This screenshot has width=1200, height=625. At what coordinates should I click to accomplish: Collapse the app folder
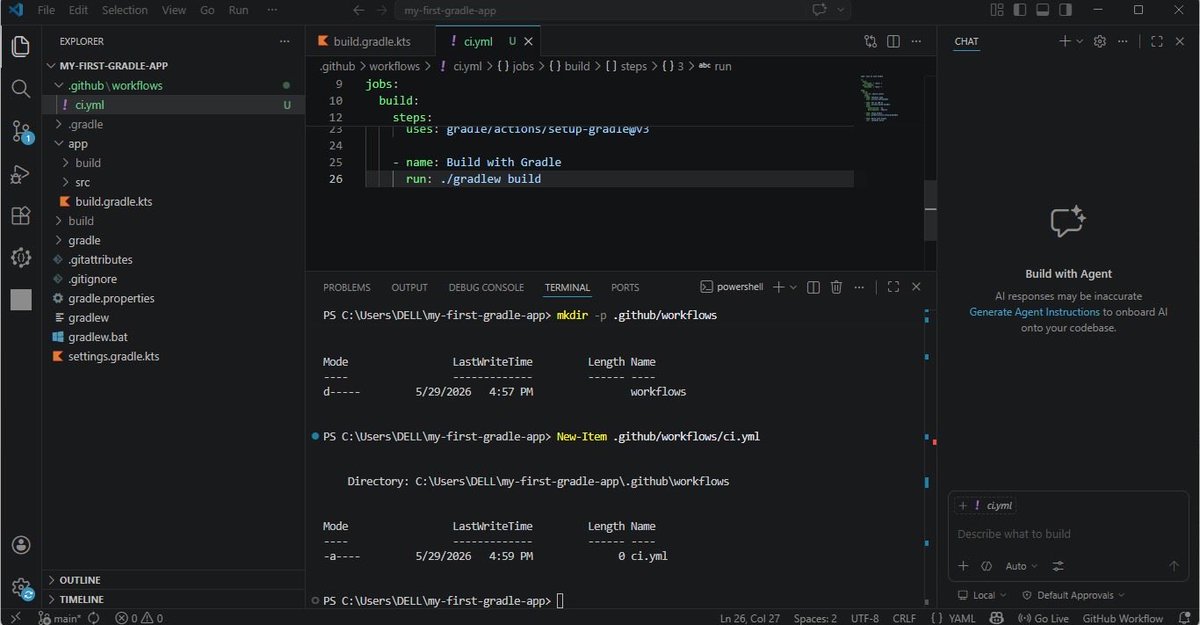pos(174,143)
